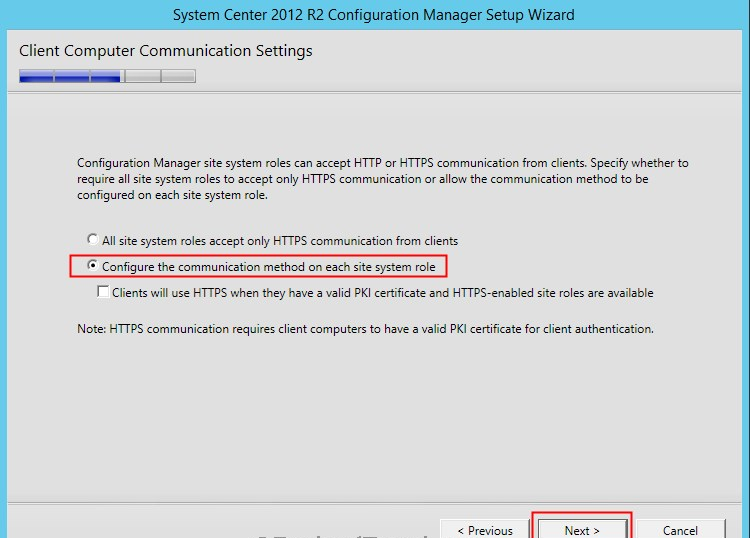Screen dimensions: 750x538
Task: Click the wizard progress bar
Action: point(108,76)
